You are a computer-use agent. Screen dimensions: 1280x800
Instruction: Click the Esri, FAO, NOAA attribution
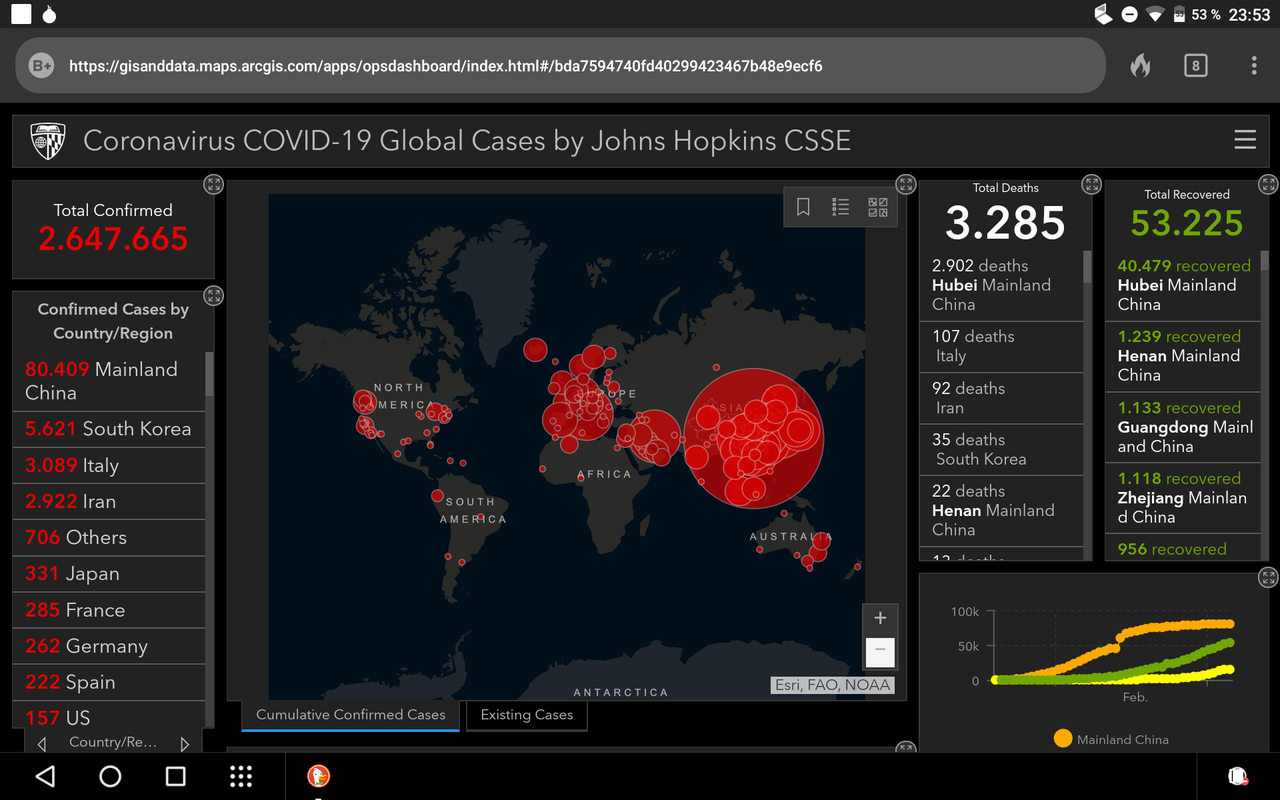[832, 685]
